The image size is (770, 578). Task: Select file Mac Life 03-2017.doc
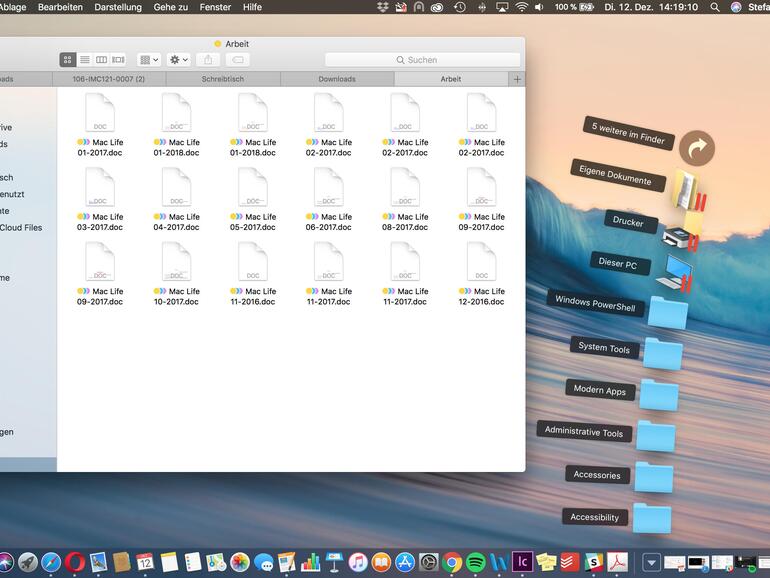point(100,200)
